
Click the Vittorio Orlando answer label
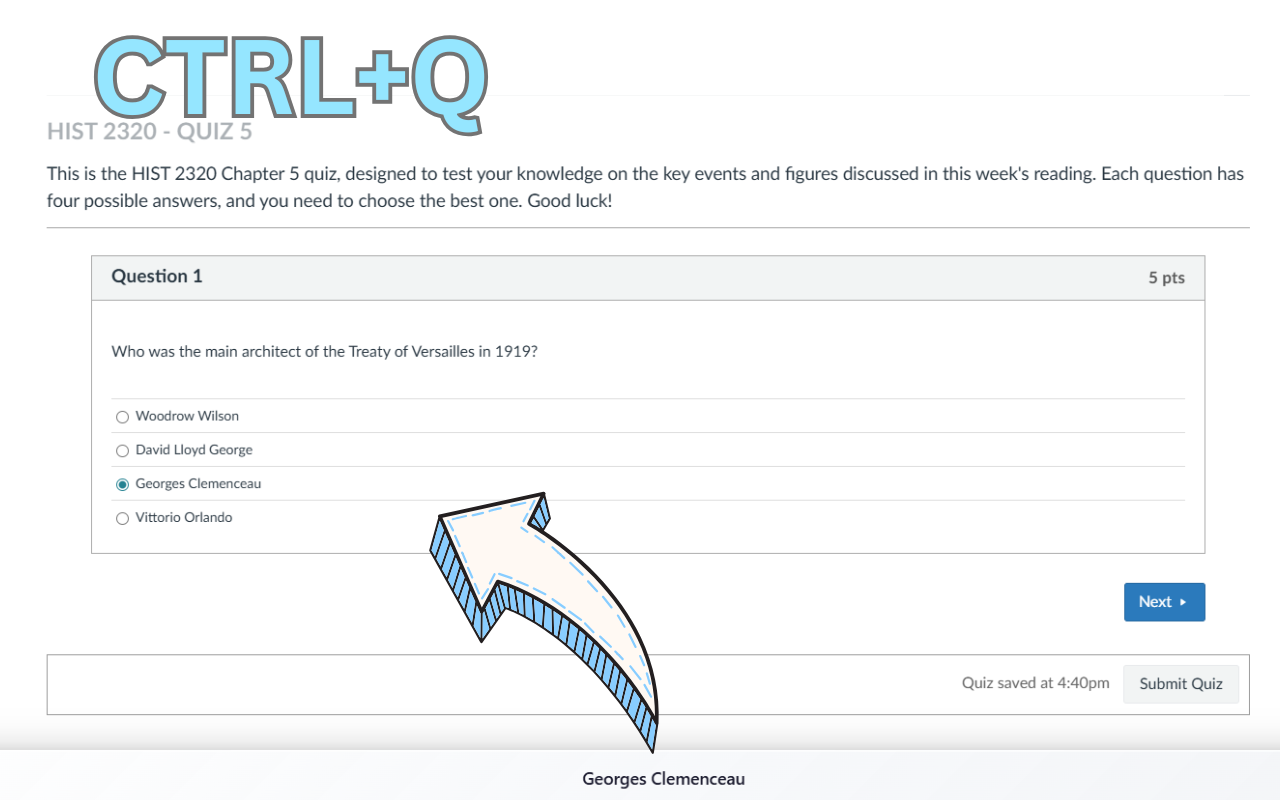pos(183,517)
